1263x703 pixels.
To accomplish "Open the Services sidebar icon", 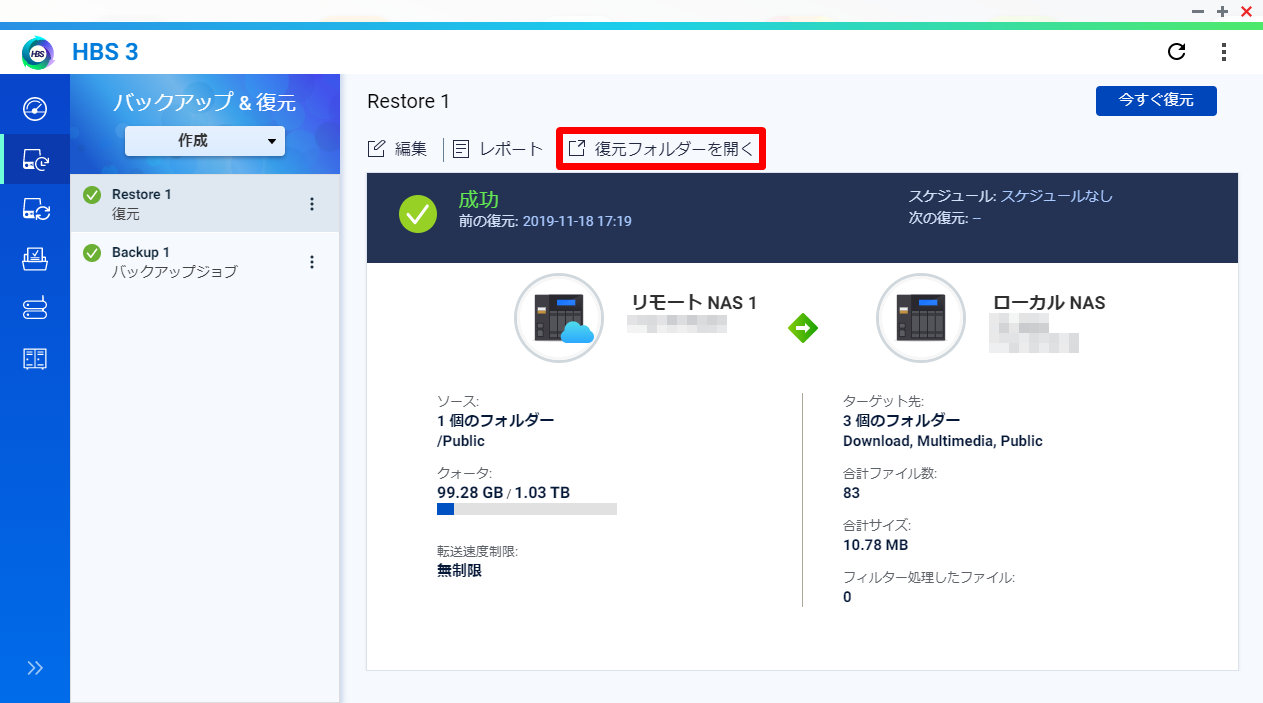I will (35, 359).
